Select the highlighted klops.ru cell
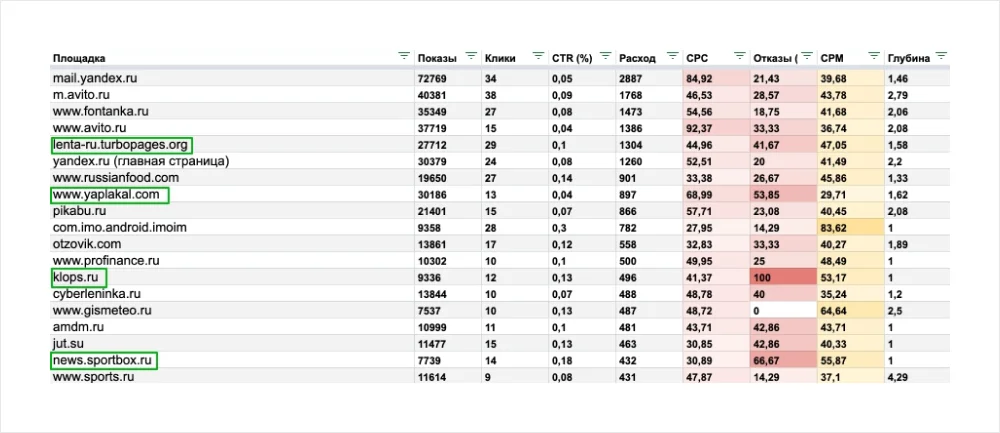Image resolution: width=1000 pixels, height=433 pixels. pyautogui.click(x=78, y=277)
